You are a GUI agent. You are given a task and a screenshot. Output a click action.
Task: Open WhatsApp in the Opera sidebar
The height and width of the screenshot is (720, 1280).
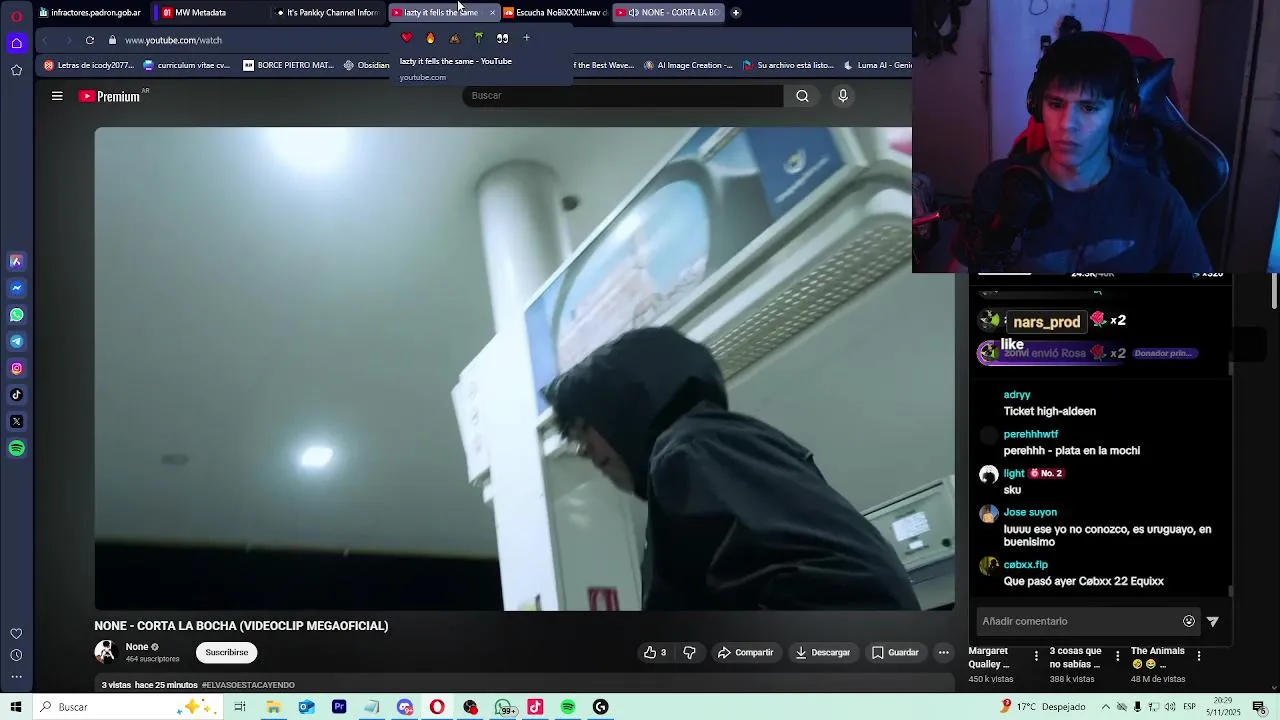[16, 315]
